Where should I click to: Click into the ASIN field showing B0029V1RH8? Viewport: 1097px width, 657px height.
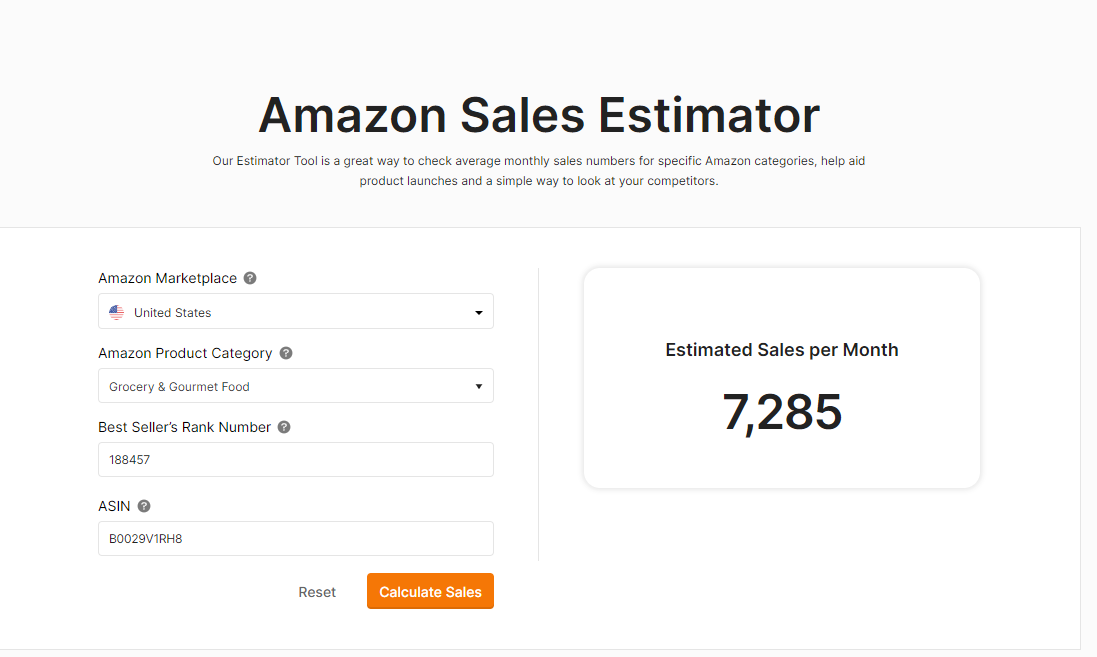point(296,539)
